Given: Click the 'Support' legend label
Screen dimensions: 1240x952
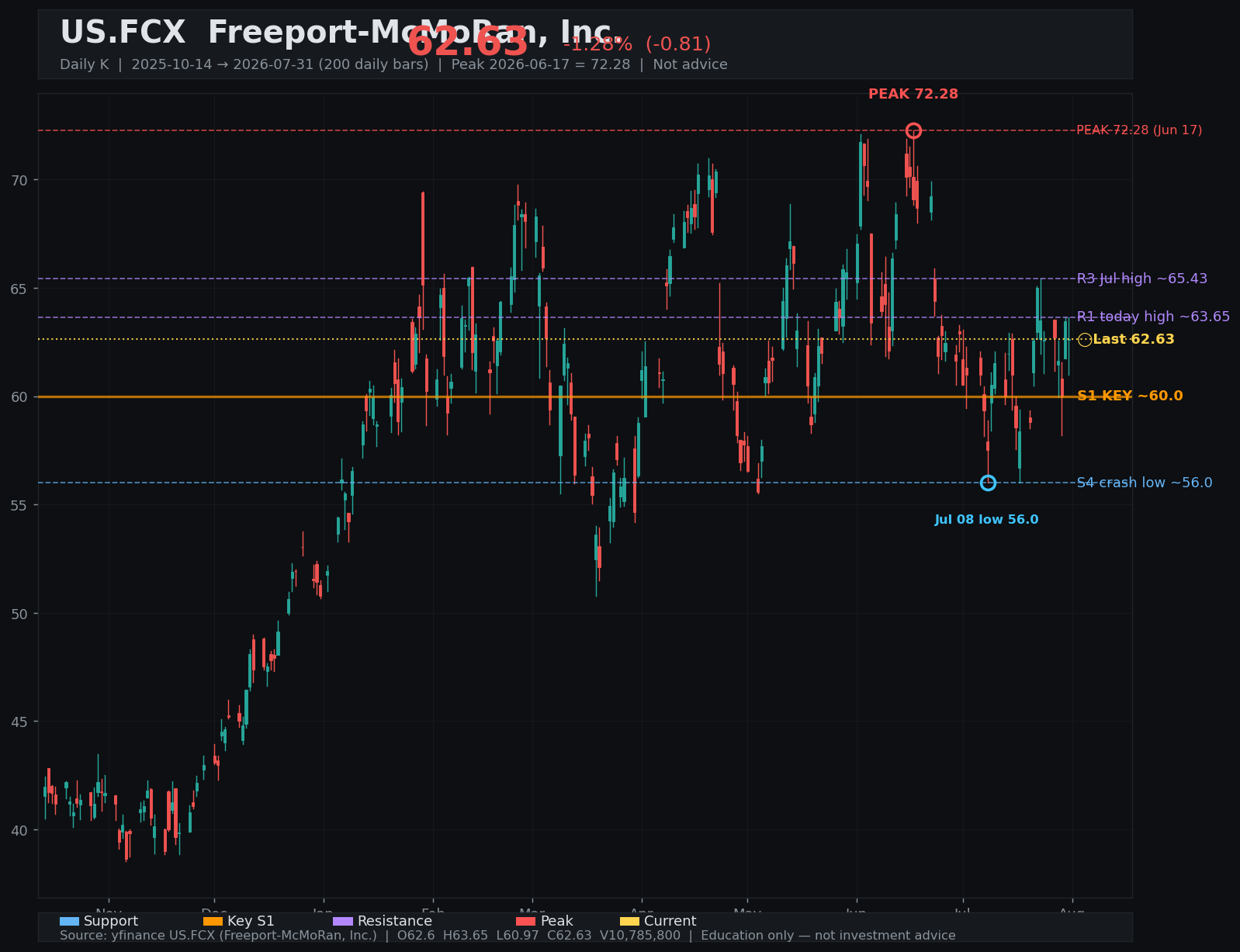Looking at the screenshot, I should [x=111, y=922].
